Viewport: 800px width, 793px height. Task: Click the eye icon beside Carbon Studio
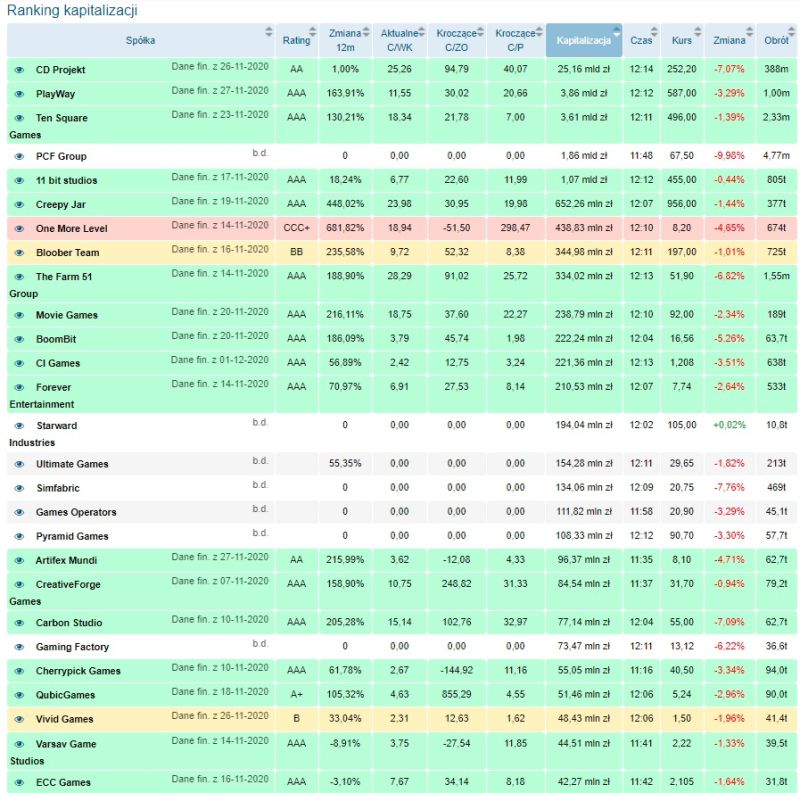(x=19, y=623)
